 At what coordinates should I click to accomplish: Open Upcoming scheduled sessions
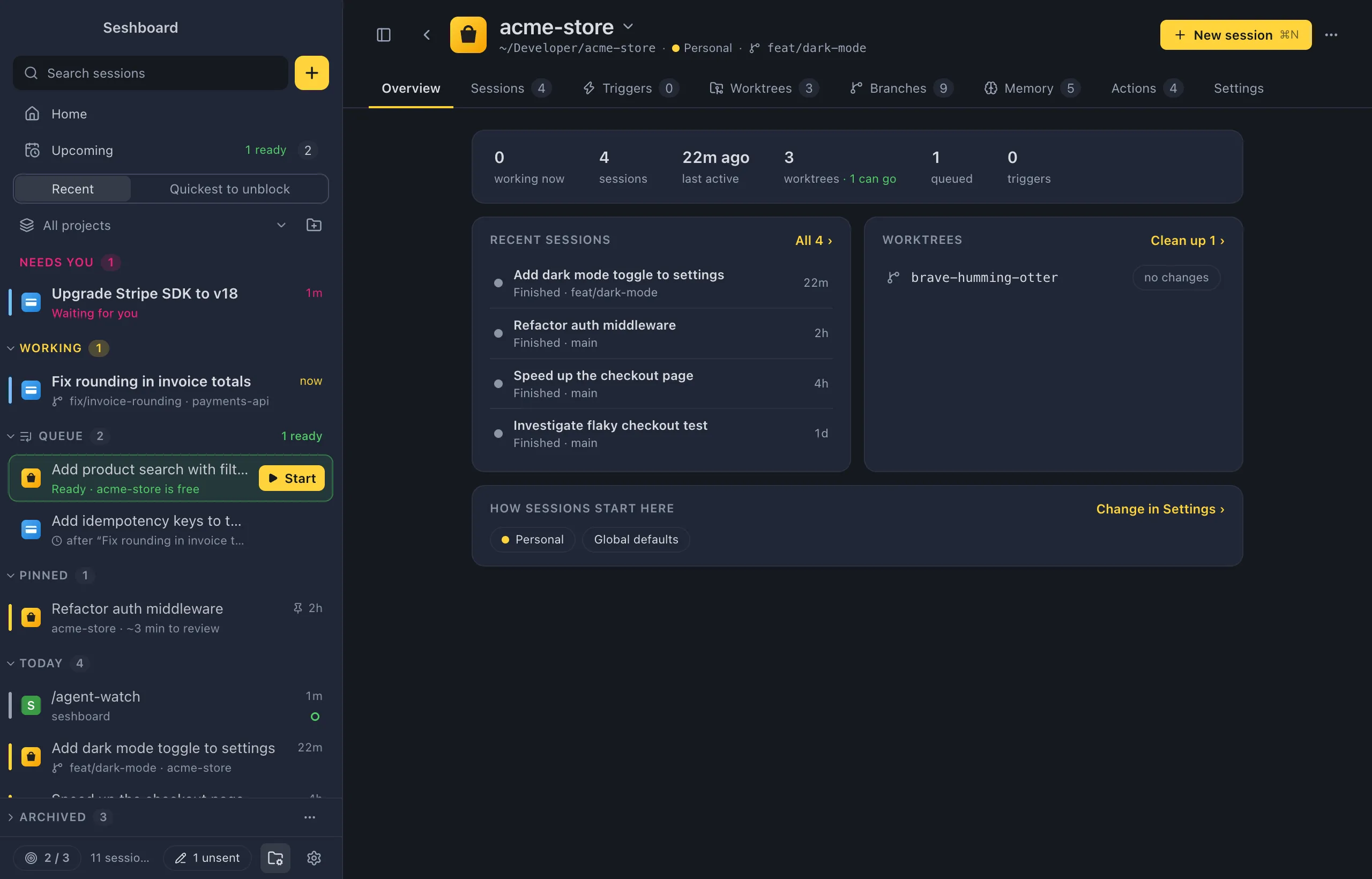click(x=170, y=150)
